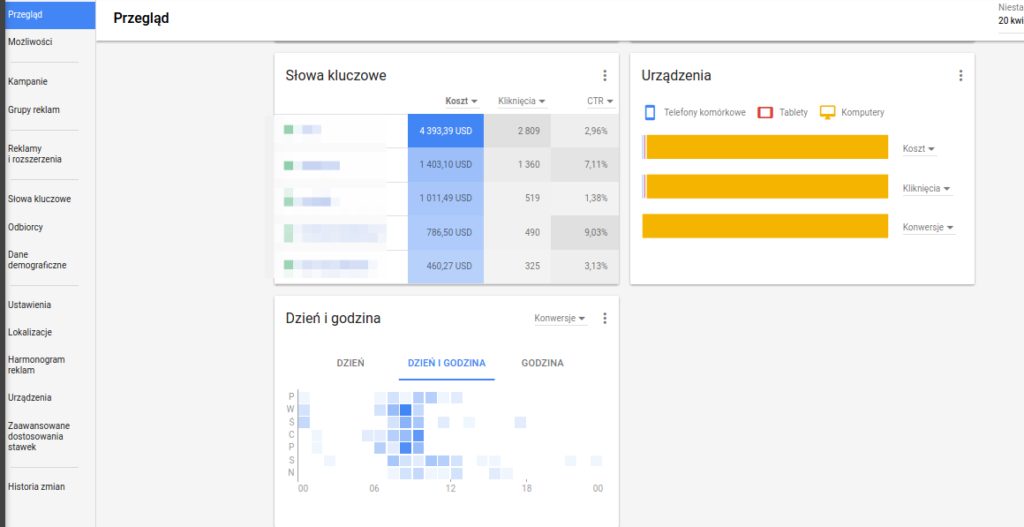This screenshot has height=527, width=1024.
Task: Open the Urządzenia card three-dot menu
Action: click(x=960, y=76)
